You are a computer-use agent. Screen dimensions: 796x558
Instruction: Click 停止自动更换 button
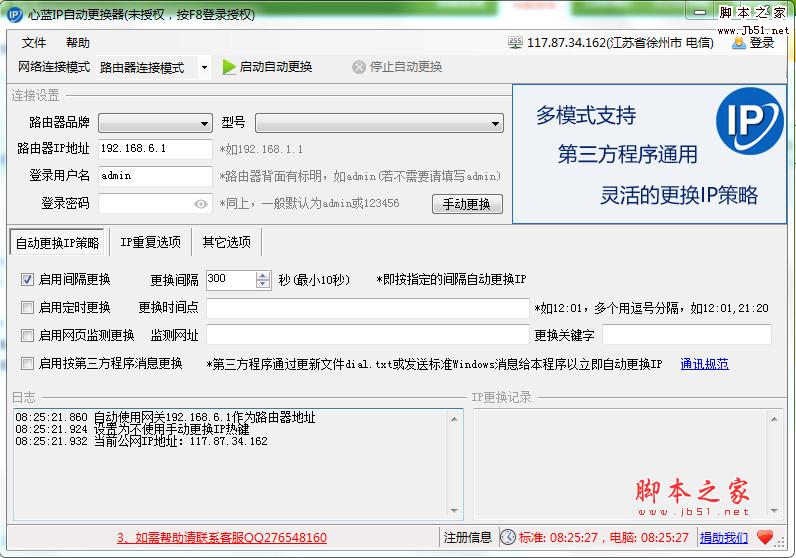point(397,67)
